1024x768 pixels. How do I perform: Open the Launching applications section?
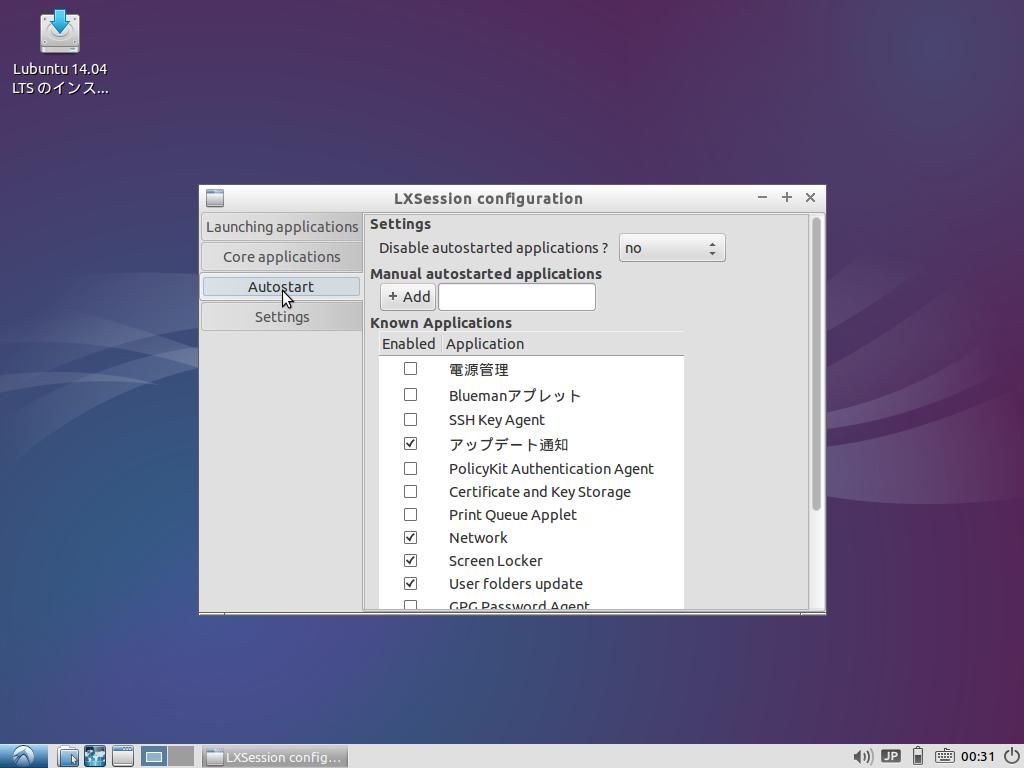[x=281, y=226]
